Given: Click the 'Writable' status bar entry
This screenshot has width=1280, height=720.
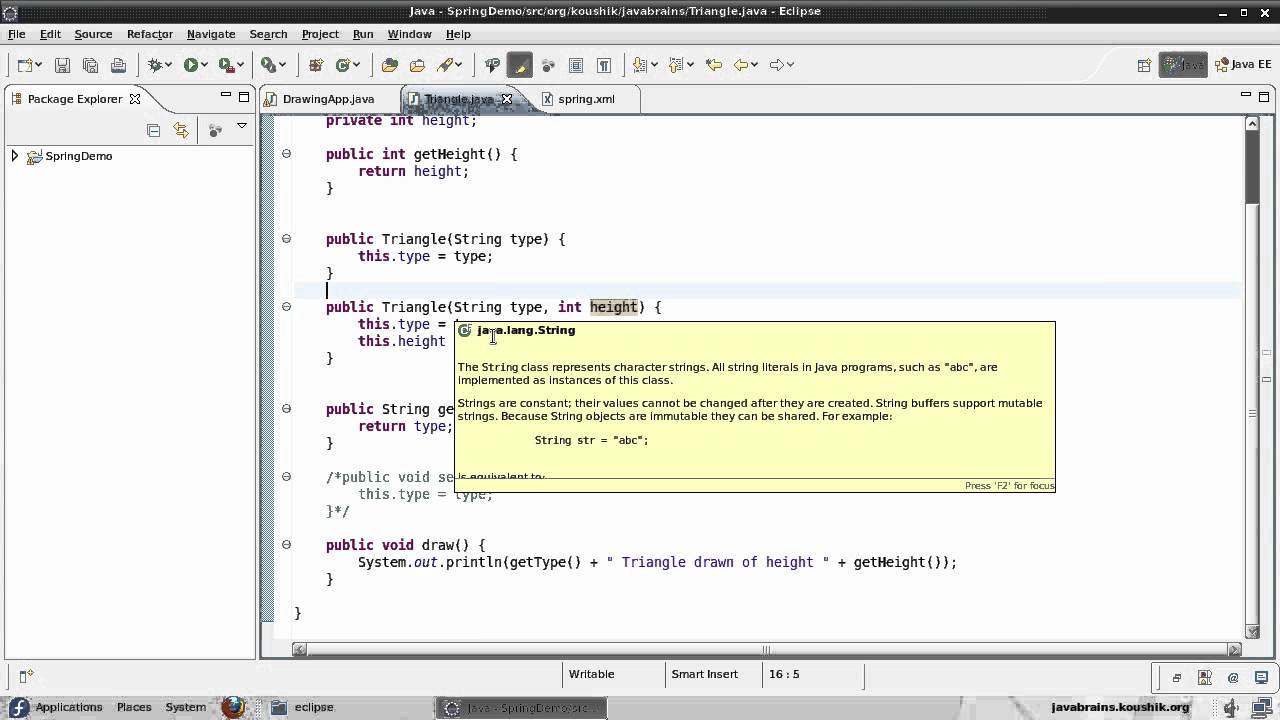Looking at the screenshot, I should pos(591,674).
